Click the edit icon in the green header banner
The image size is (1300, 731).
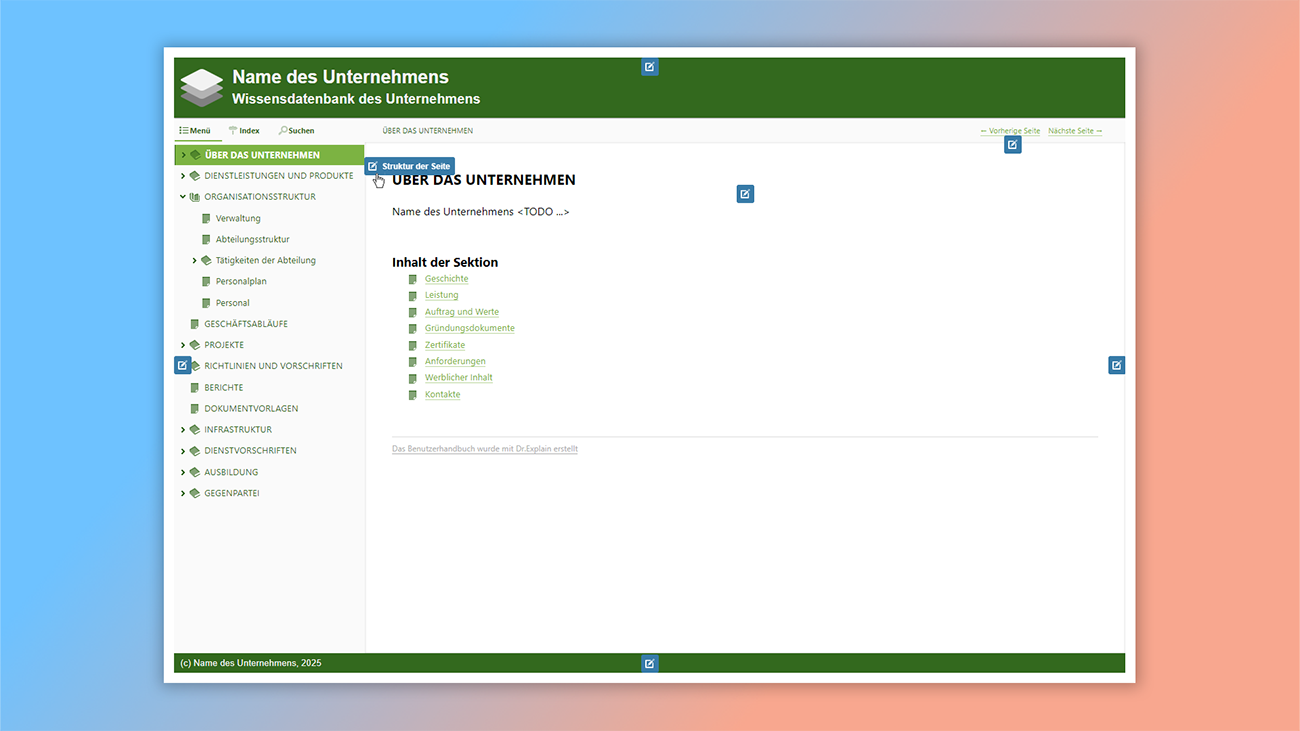[650, 67]
